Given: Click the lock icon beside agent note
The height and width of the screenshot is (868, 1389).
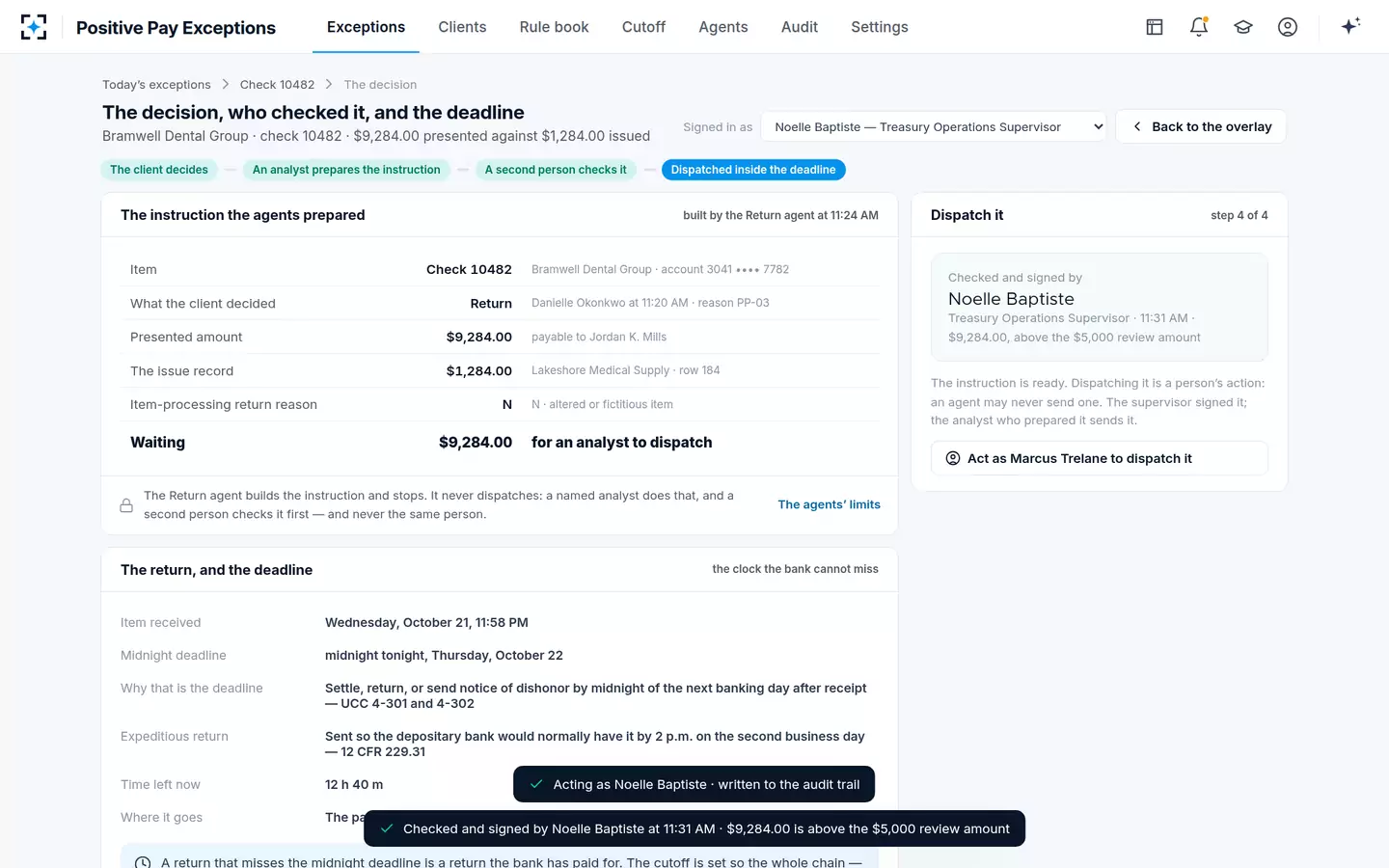Looking at the screenshot, I should click(x=126, y=505).
